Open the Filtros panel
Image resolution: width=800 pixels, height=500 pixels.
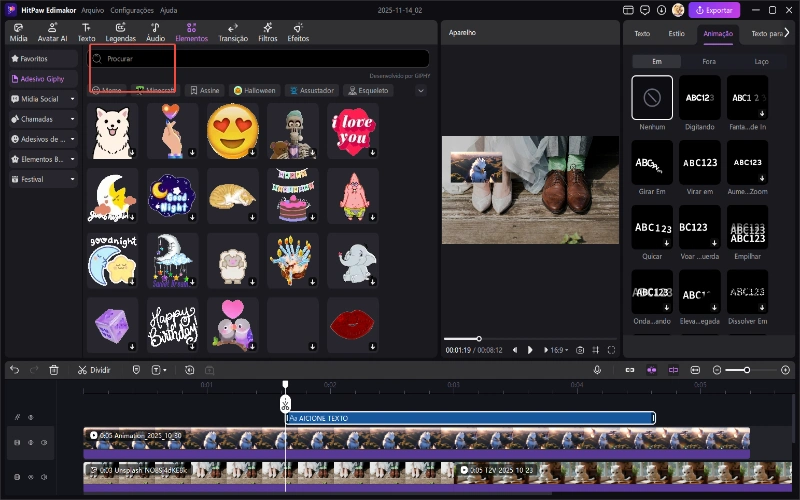point(267,31)
